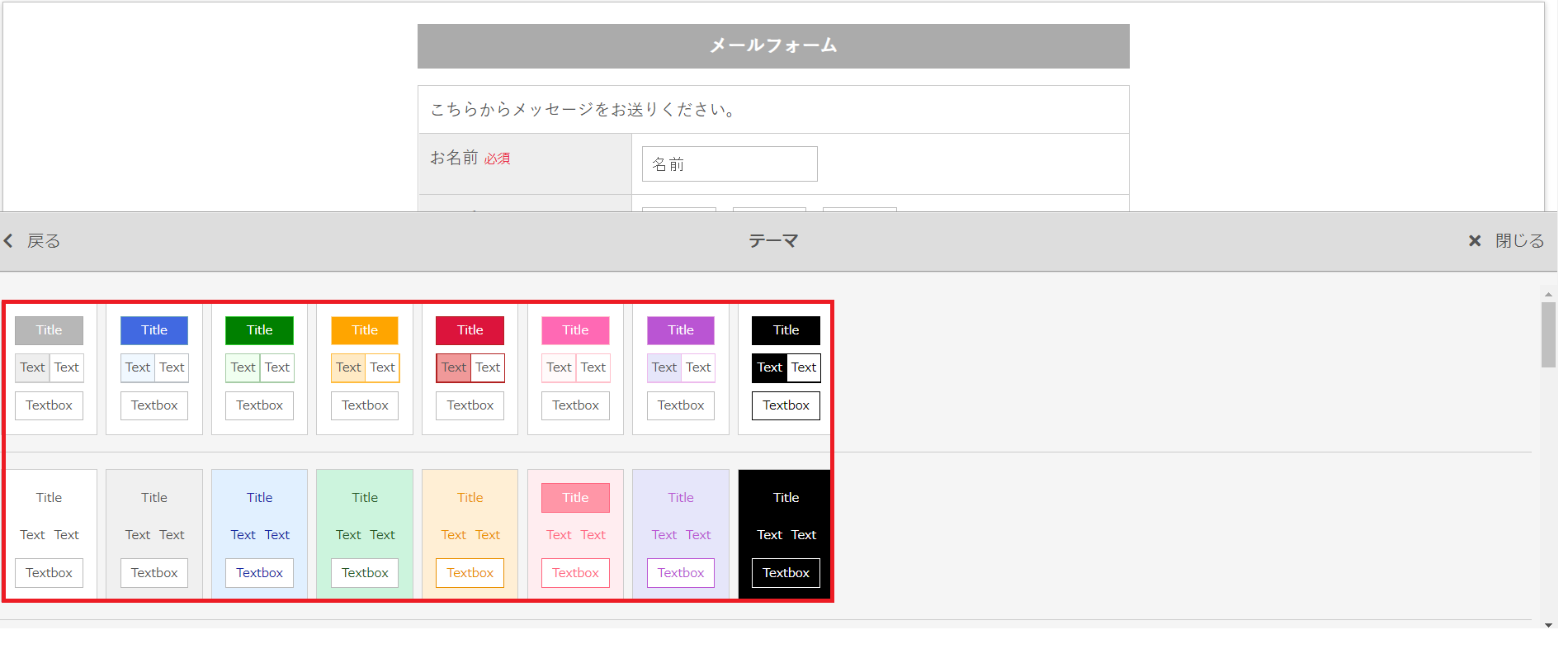The image size is (1568, 649).
Task: Select the purple title theme
Action: pos(681,368)
